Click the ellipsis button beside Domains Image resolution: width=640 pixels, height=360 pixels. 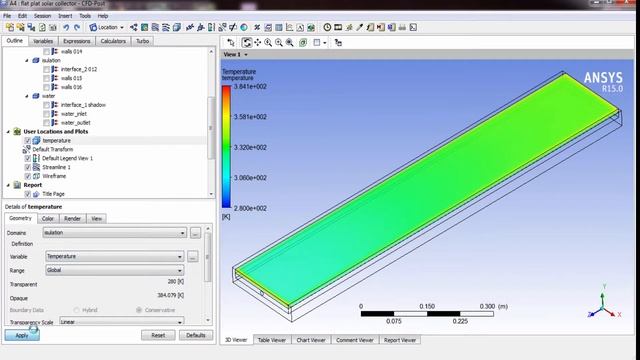click(196, 233)
